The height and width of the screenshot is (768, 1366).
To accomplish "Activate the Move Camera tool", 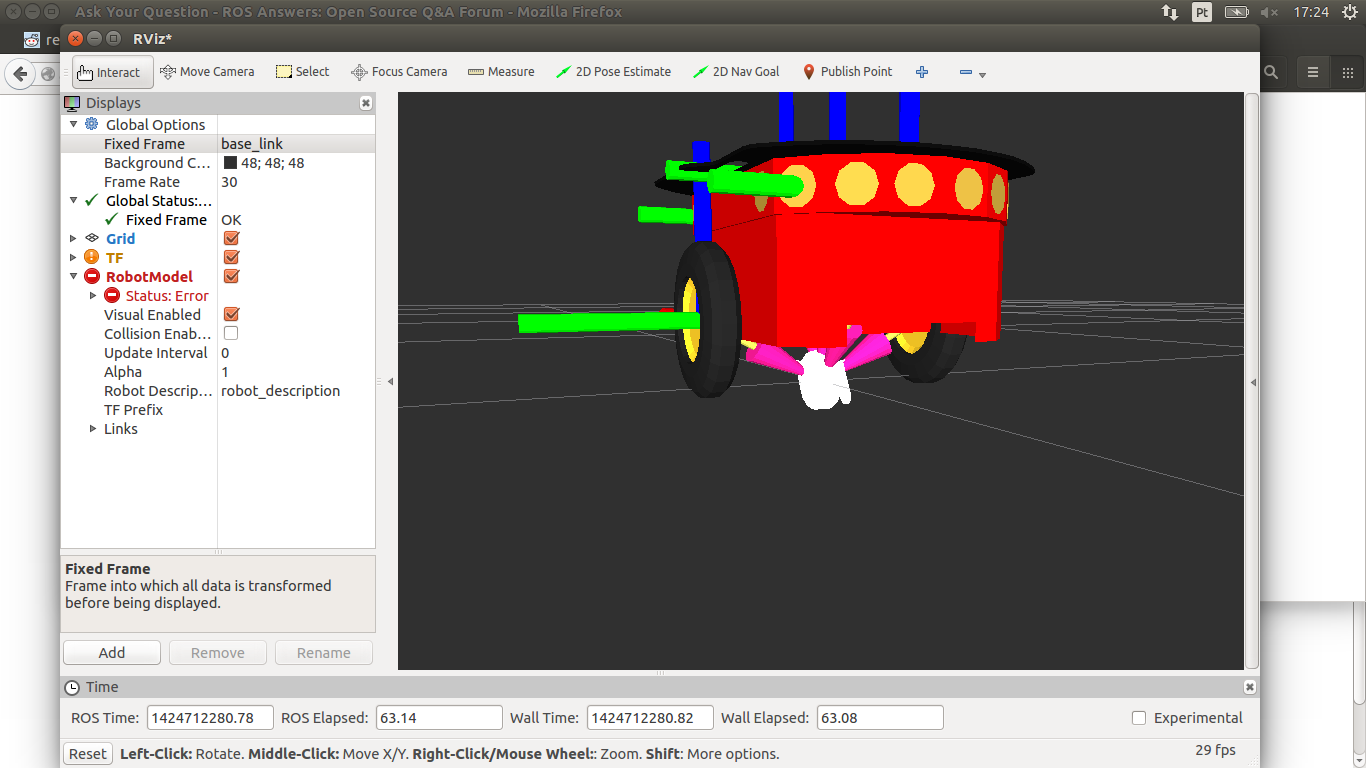I will pos(207,72).
